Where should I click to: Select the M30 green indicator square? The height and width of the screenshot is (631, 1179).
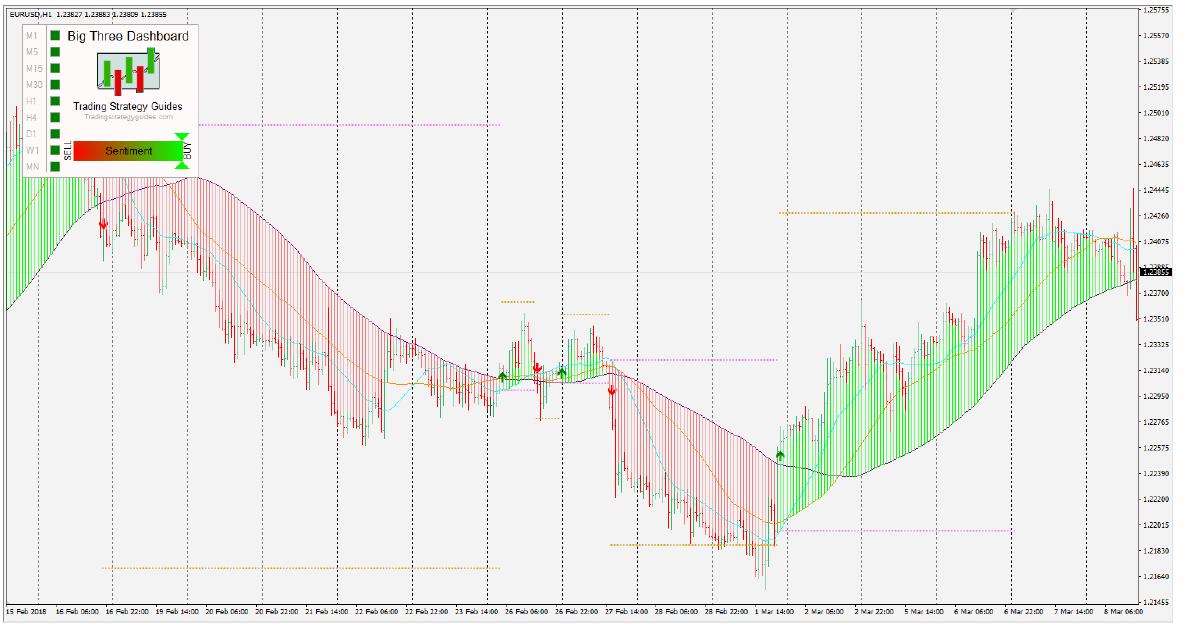pyautogui.click(x=55, y=85)
